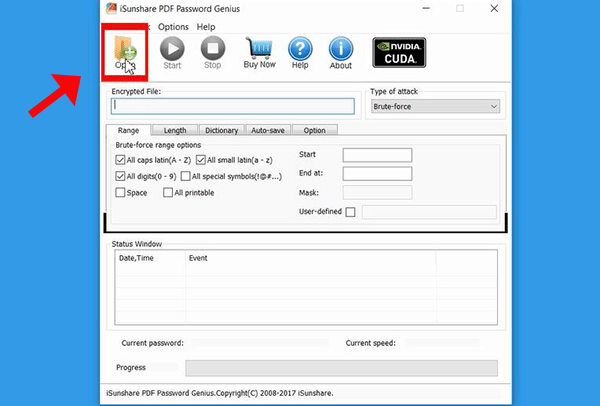Select the Range tab

click(128, 130)
